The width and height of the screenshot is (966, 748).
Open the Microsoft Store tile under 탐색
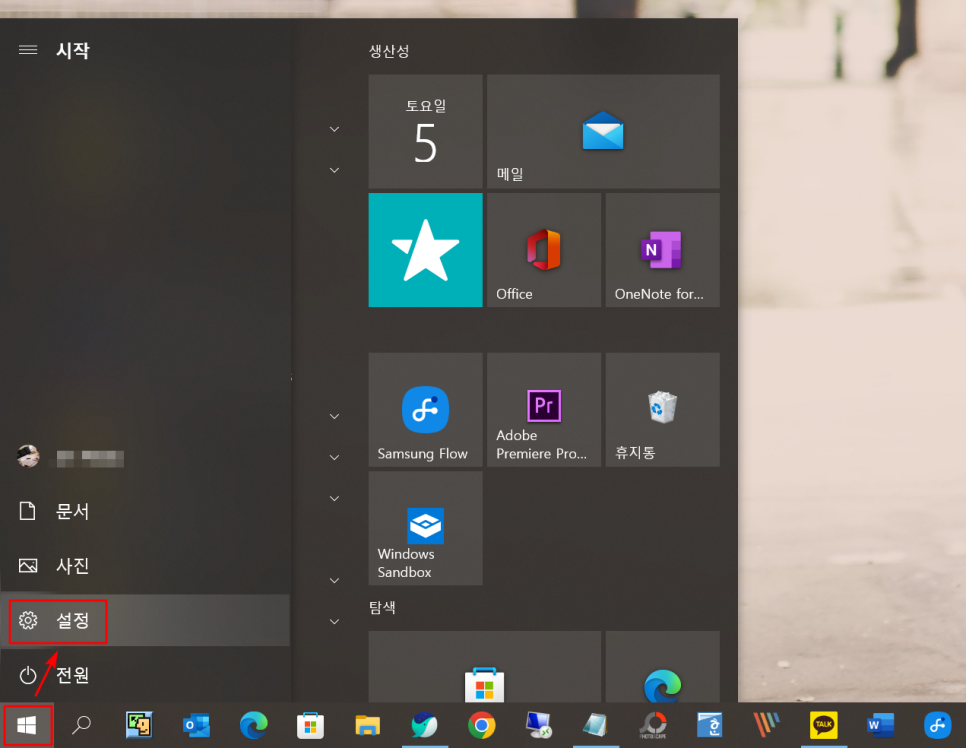484,667
